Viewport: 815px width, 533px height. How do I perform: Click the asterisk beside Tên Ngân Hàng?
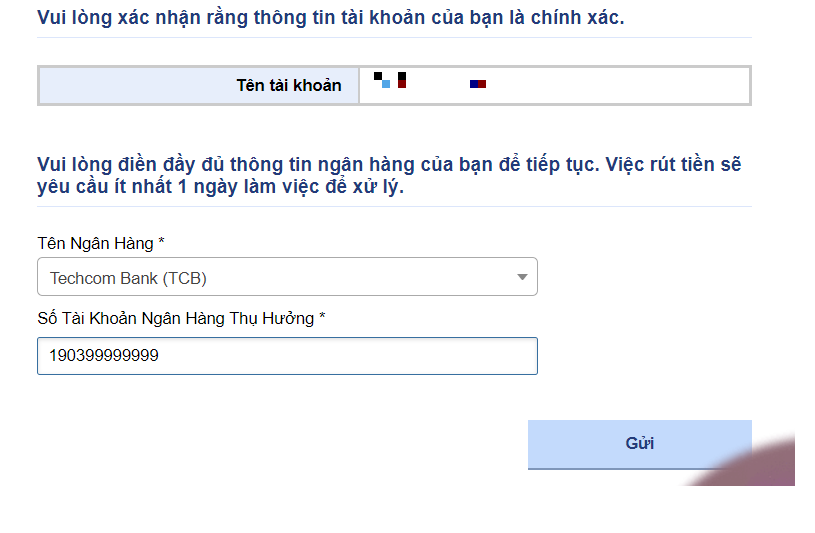pos(161,244)
